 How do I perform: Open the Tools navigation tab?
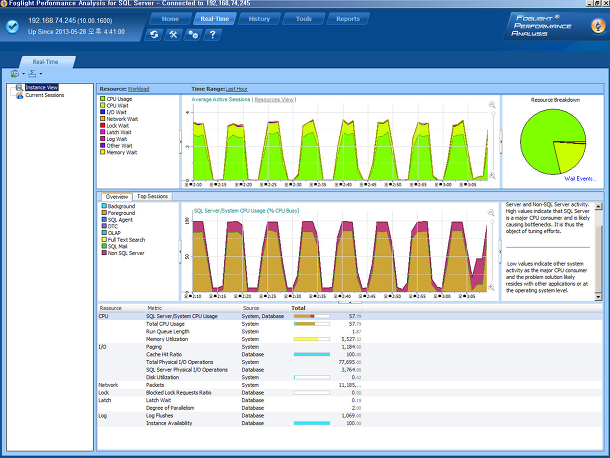pos(303,19)
